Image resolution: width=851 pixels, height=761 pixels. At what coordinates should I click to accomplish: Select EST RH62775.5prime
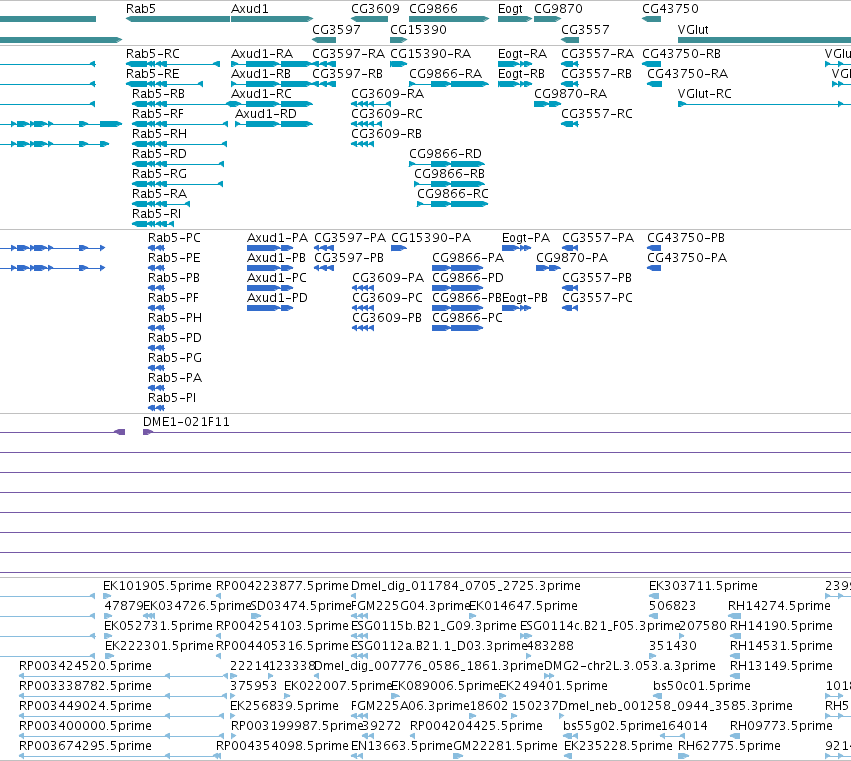[729, 746]
